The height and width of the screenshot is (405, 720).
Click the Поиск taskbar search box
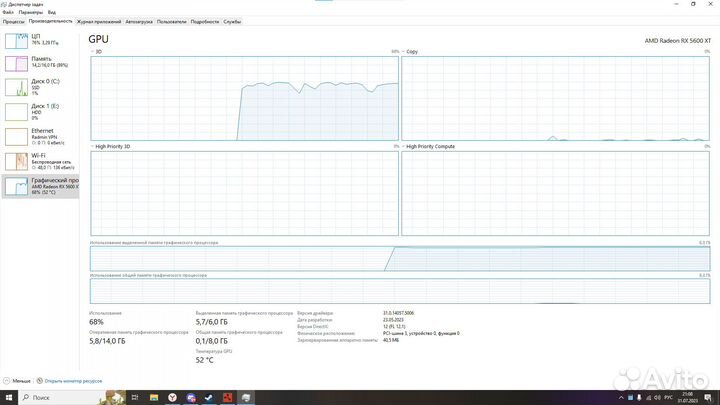click(x=60, y=398)
